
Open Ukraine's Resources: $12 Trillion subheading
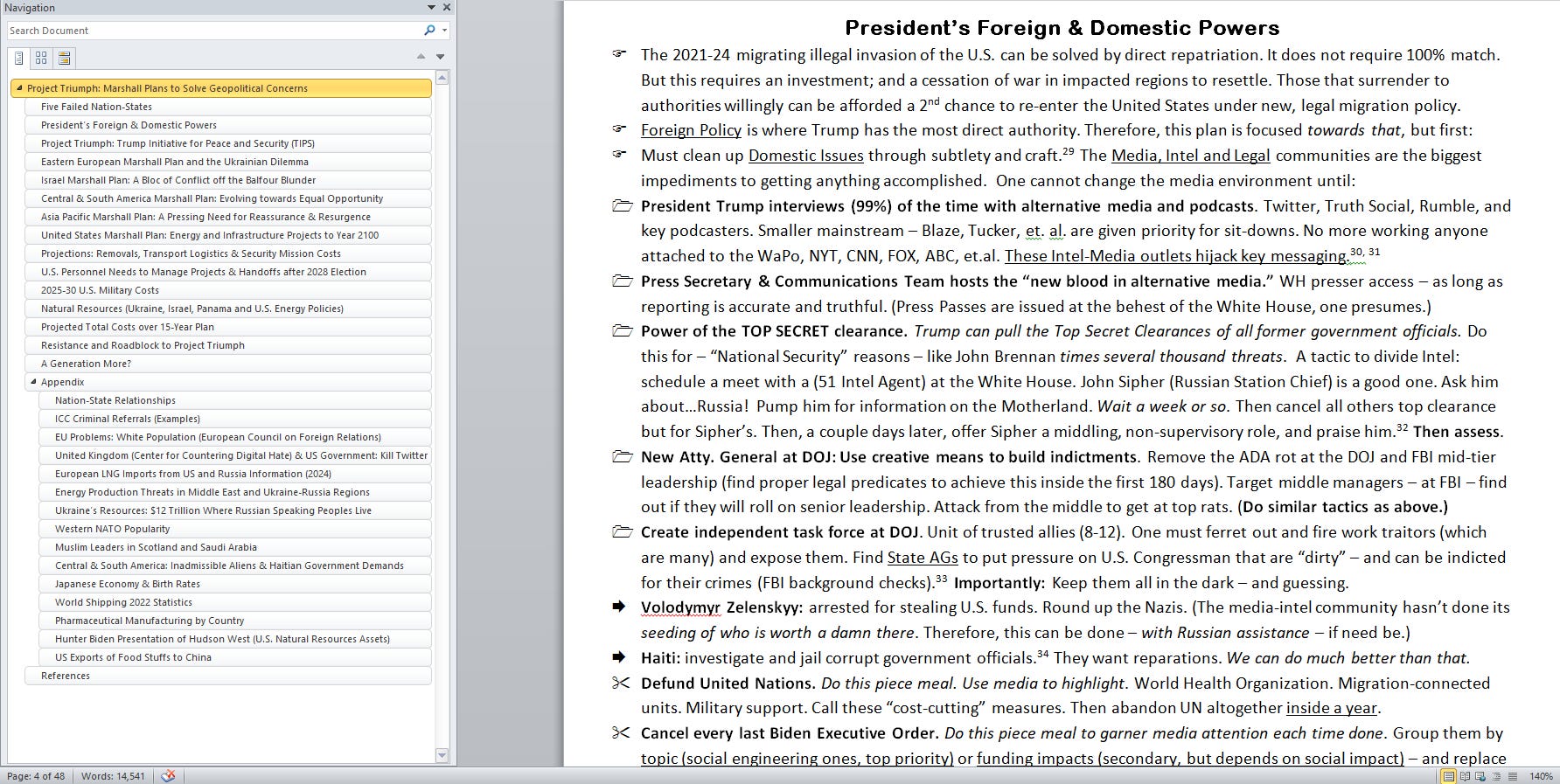pyautogui.click(x=235, y=510)
